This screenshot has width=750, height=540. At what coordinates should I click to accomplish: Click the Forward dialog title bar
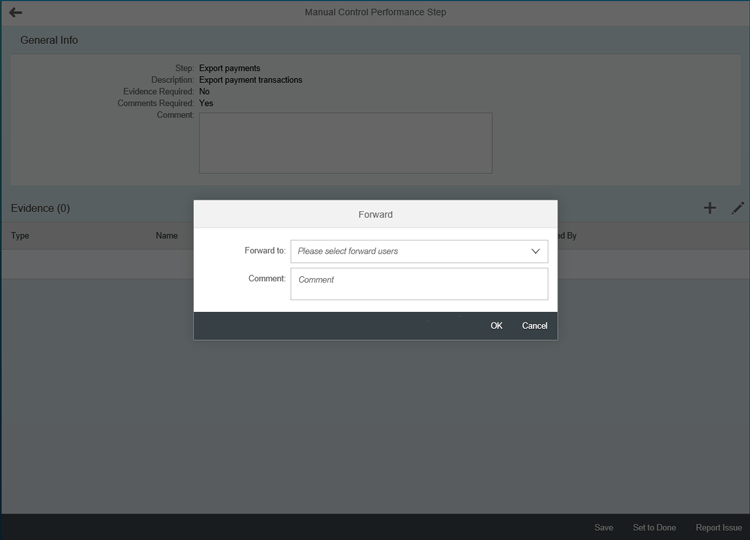[375, 214]
